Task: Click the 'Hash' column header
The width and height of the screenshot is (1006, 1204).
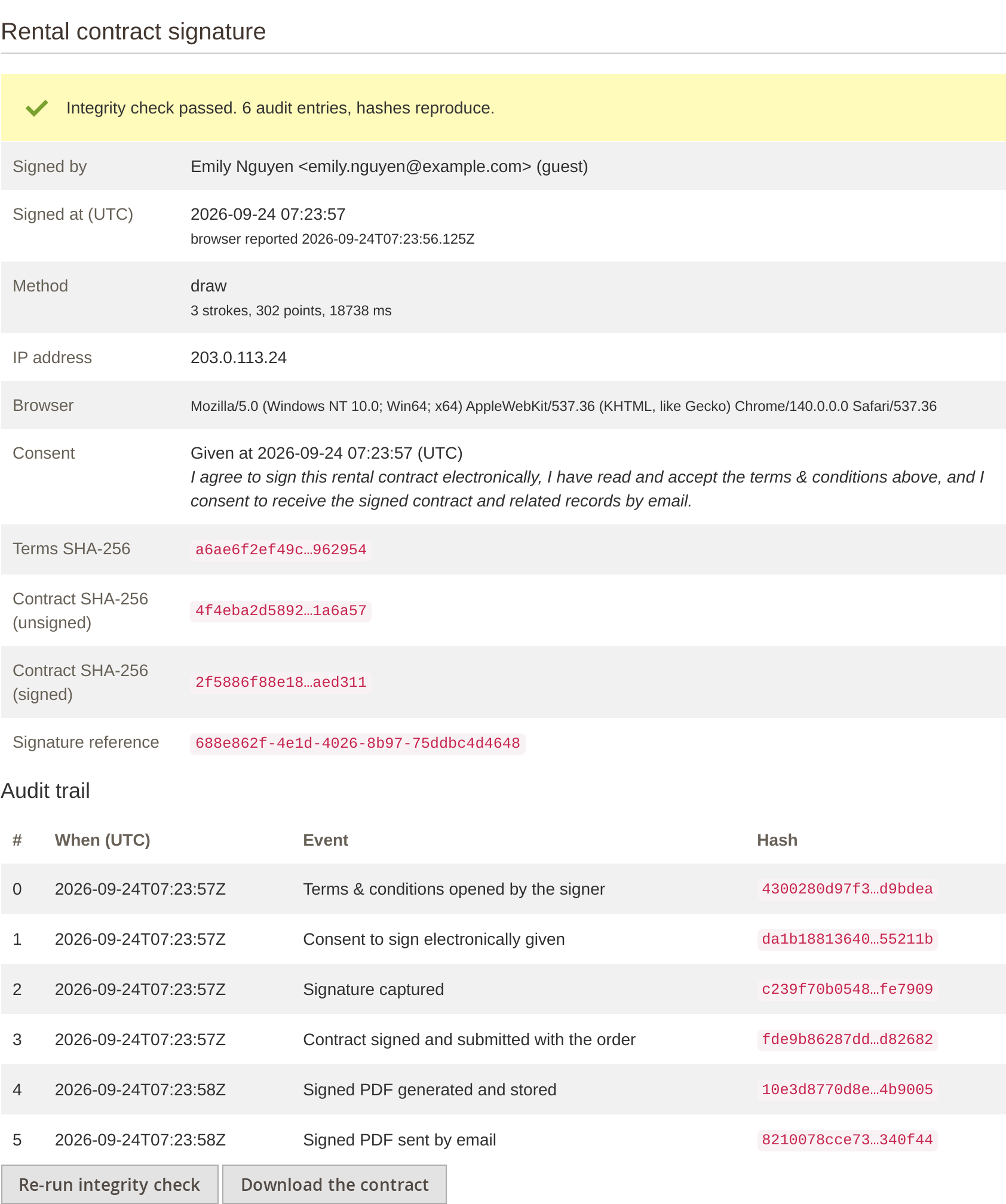Action: pos(777,840)
